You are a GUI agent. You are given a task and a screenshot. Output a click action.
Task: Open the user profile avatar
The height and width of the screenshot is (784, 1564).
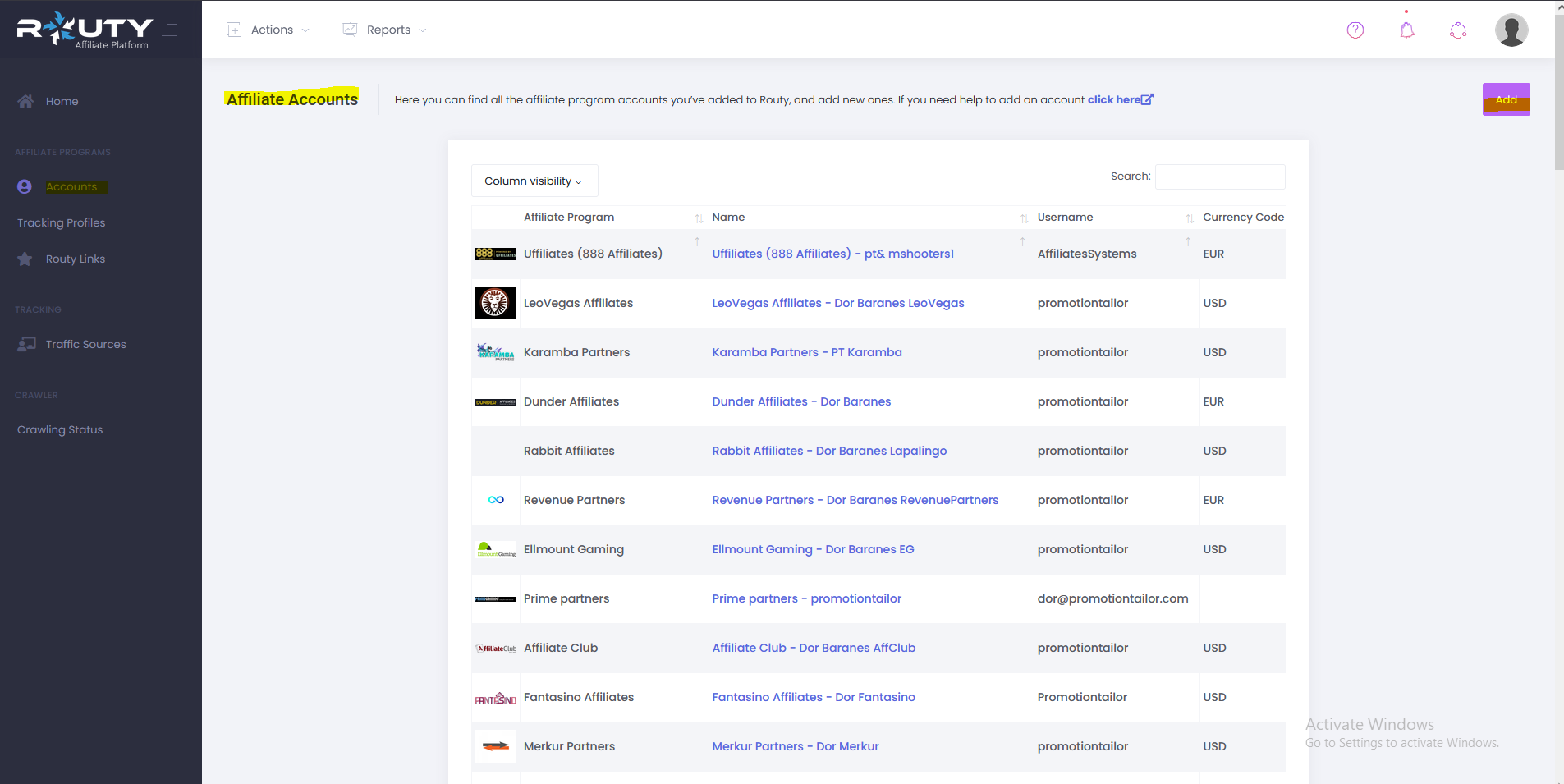point(1511,30)
